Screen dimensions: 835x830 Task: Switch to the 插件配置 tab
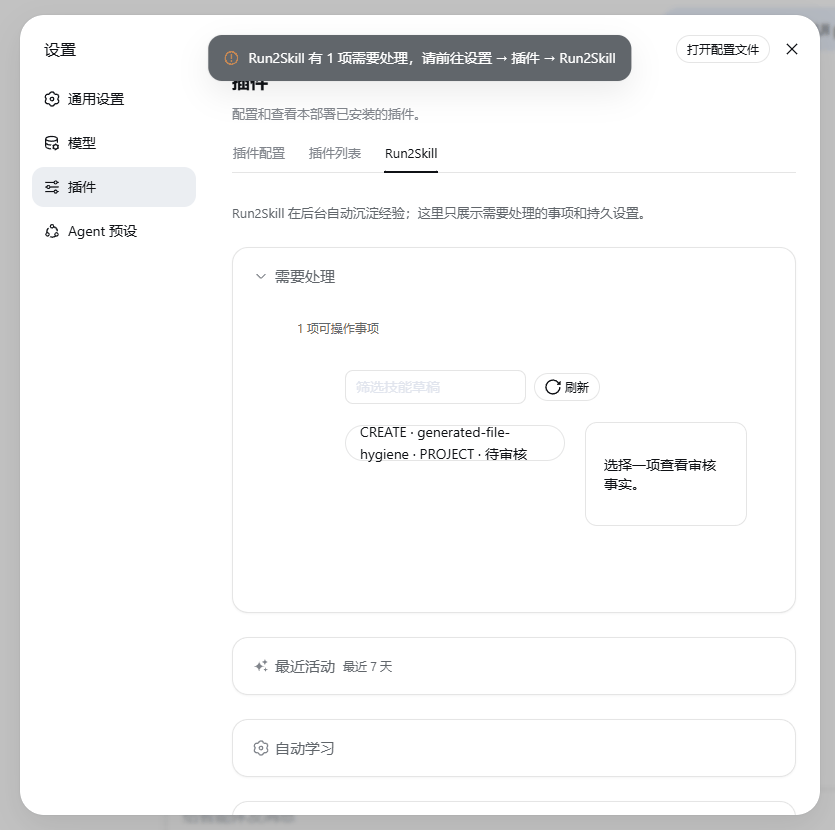[259, 153]
